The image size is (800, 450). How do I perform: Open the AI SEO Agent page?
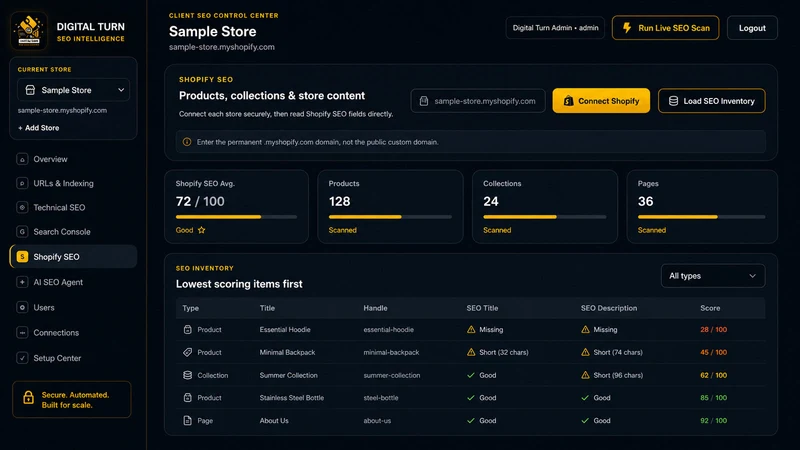point(73,282)
